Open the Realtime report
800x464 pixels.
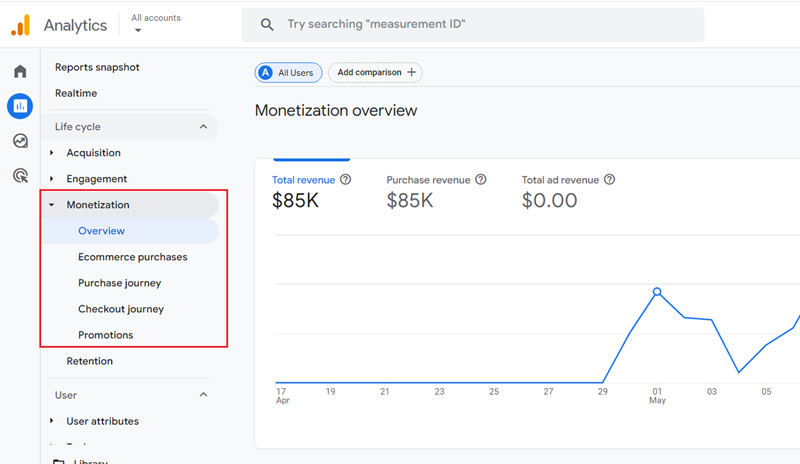point(76,93)
